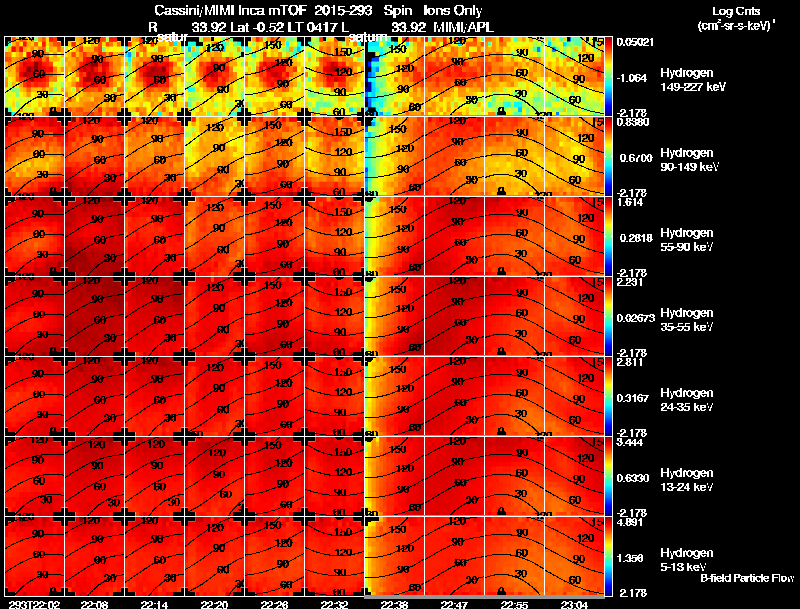Select the 'Hydrogen 55-90 keV' row label
This screenshot has width=800, height=609.
pyautogui.click(x=687, y=240)
